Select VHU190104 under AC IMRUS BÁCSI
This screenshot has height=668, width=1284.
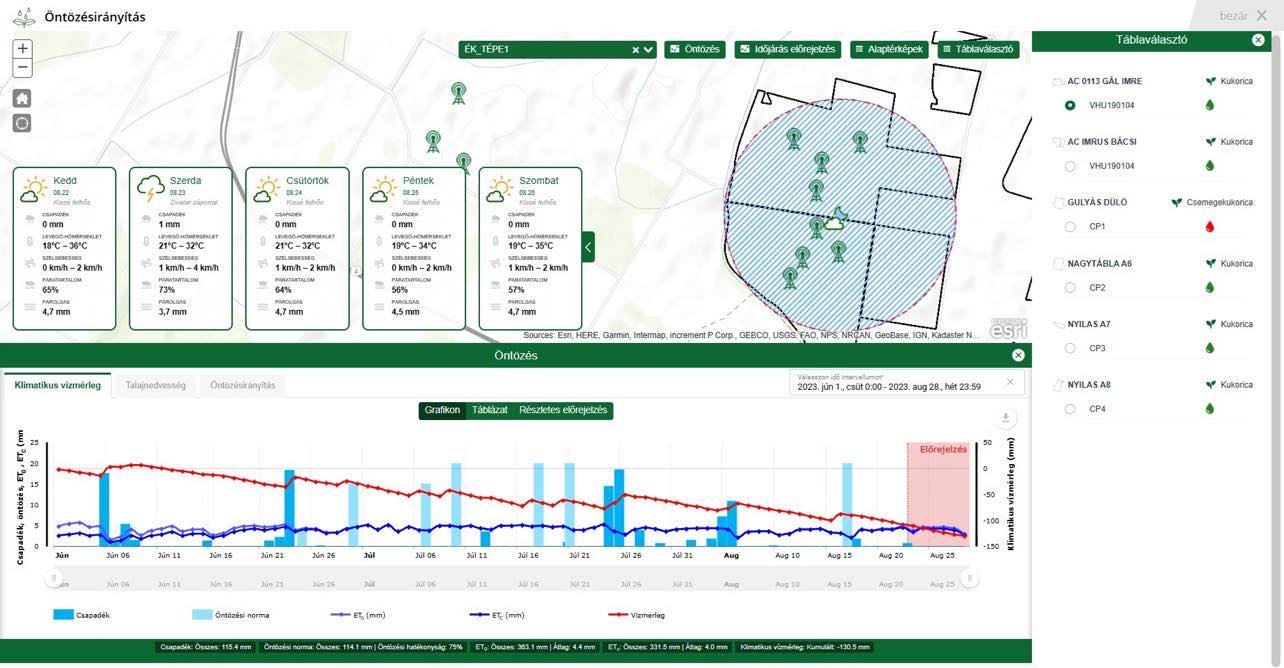[1070, 166]
